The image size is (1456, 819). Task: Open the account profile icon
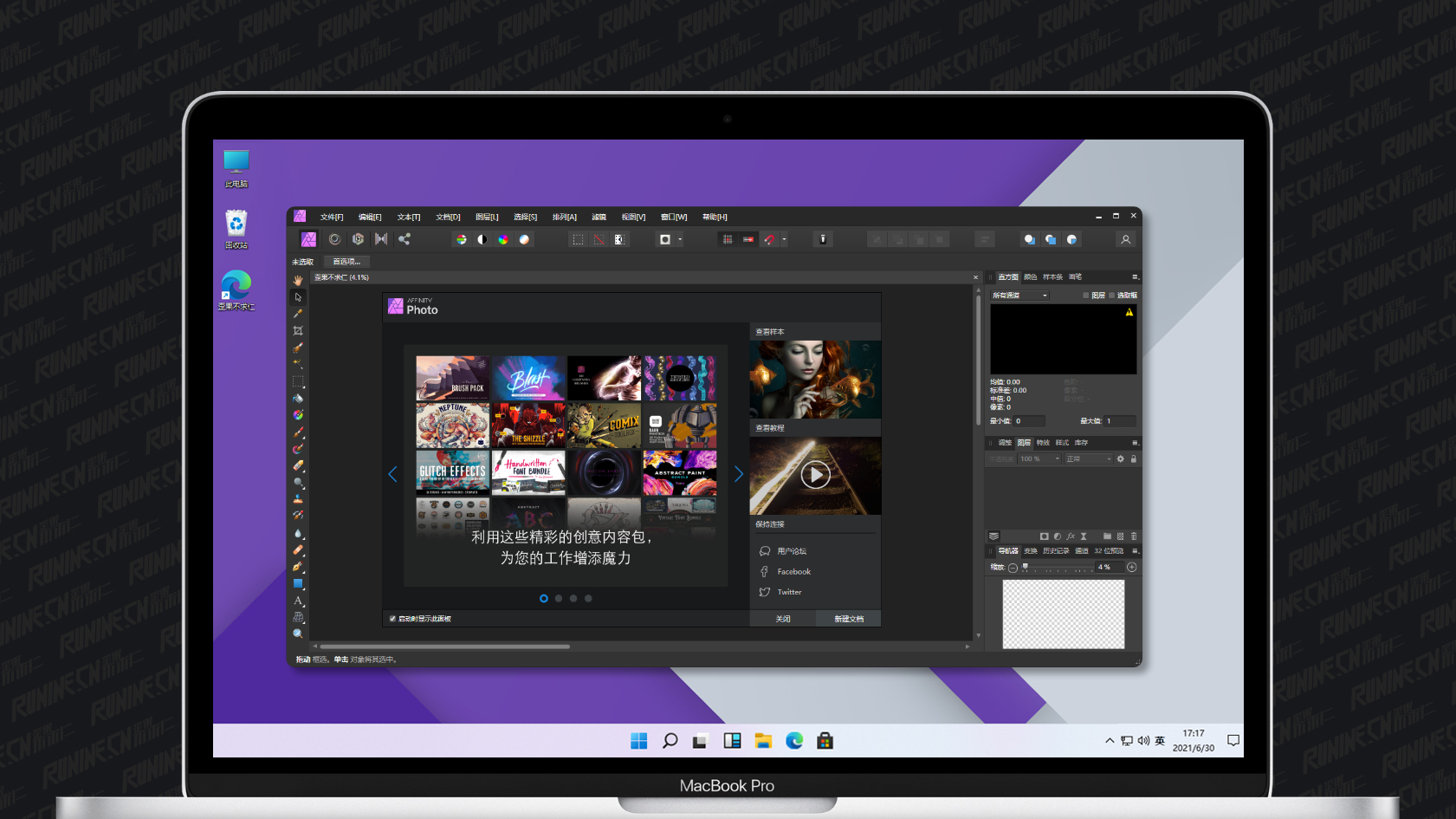1126,240
